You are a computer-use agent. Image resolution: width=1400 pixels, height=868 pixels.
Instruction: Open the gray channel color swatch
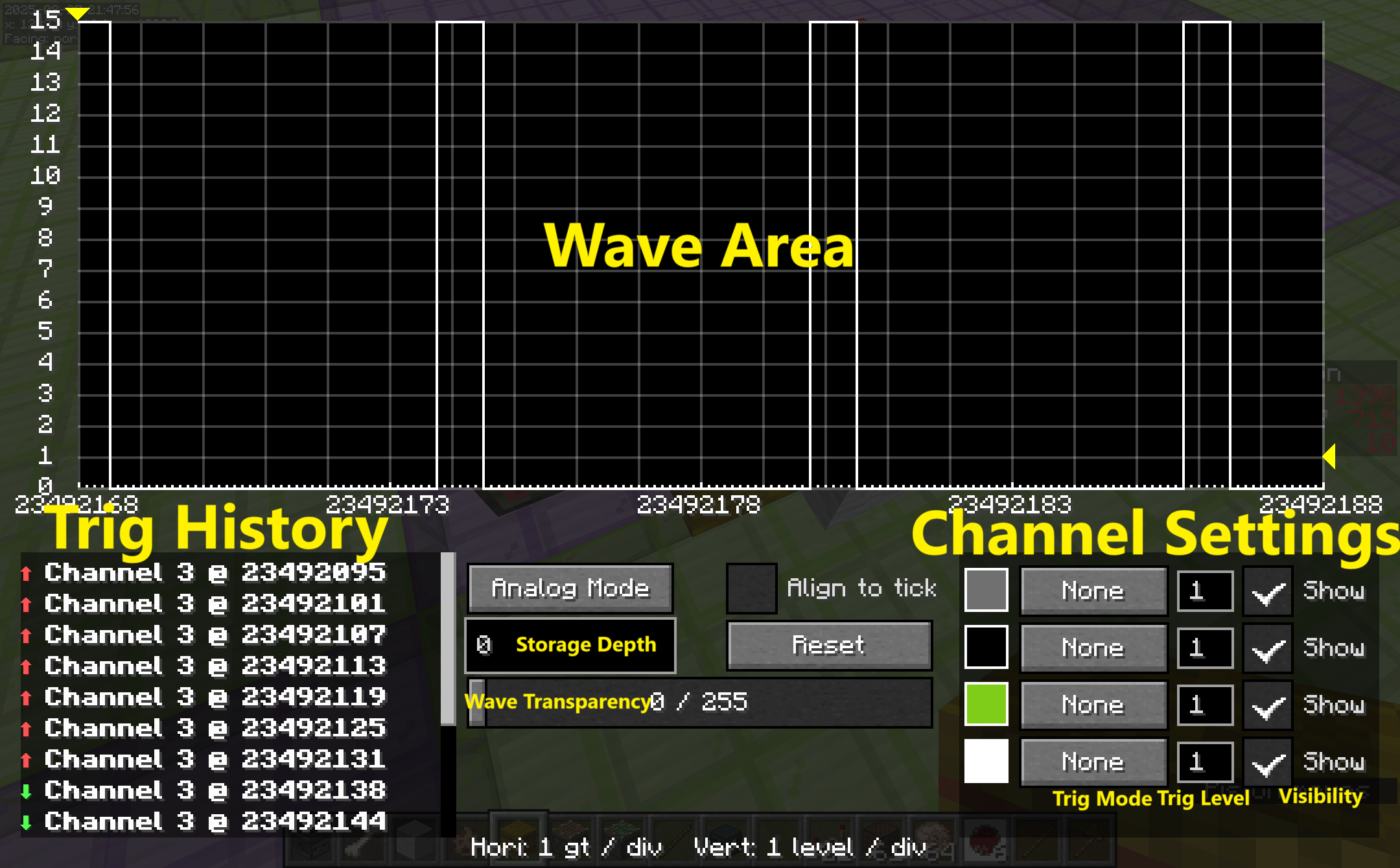click(x=986, y=590)
